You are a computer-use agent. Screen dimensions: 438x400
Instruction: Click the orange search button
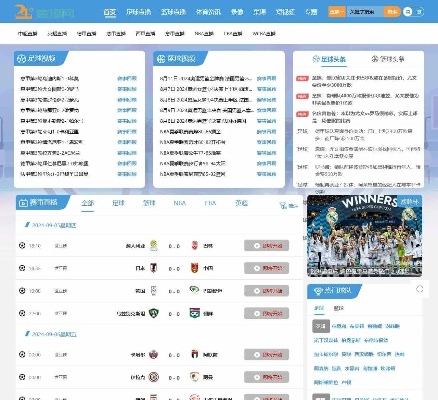click(x=392, y=12)
